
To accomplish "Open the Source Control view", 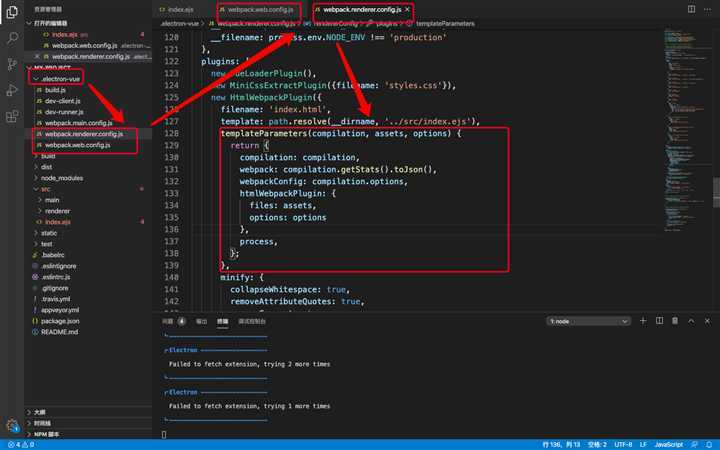I will click(x=12, y=64).
